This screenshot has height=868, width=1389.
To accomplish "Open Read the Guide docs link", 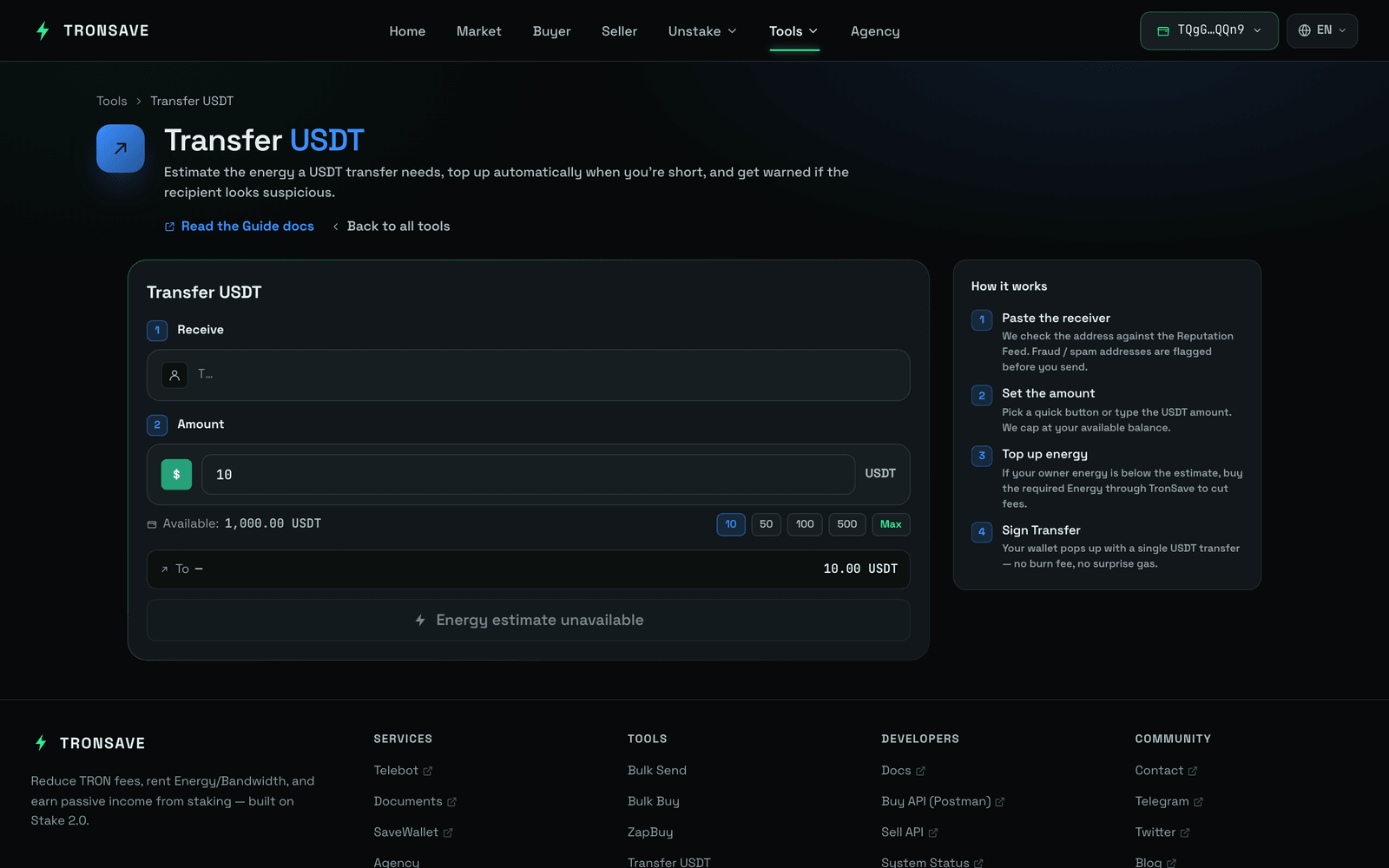I will (x=240, y=227).
